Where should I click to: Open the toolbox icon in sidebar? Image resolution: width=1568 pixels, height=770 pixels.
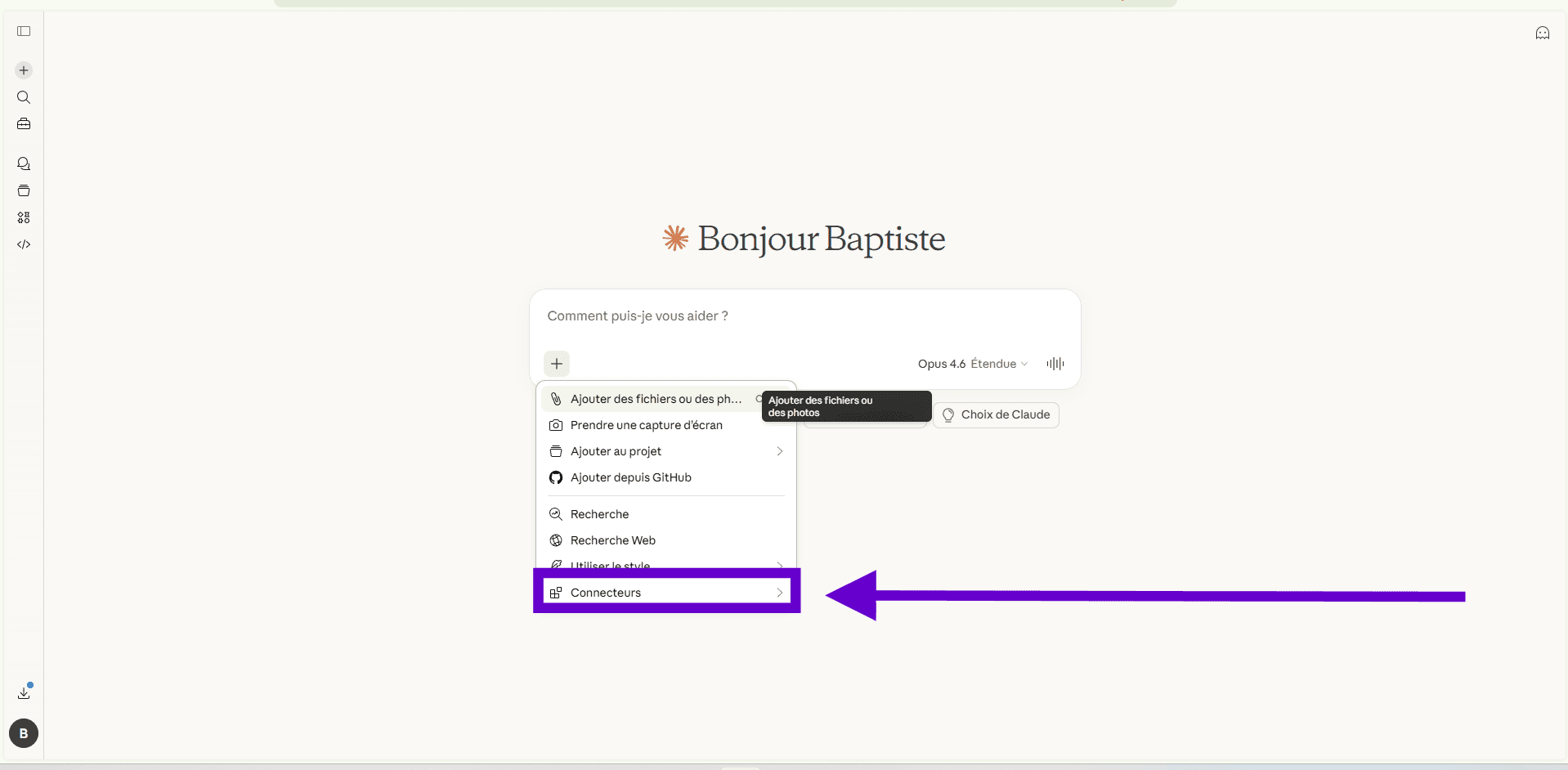[x=24, y=124]
